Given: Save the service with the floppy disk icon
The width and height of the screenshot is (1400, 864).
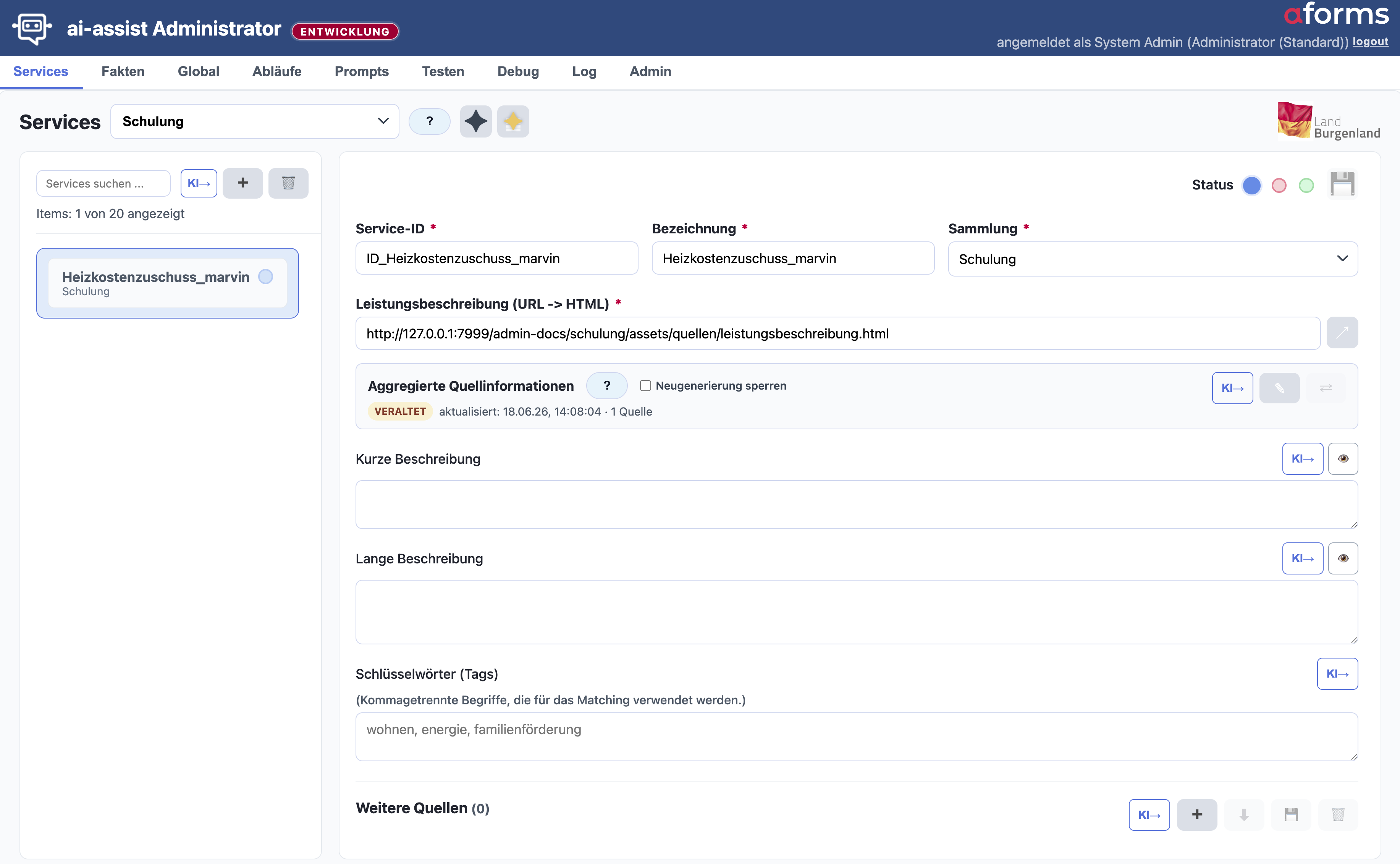Looking at the screenshot, I should tap(1342, 184).
